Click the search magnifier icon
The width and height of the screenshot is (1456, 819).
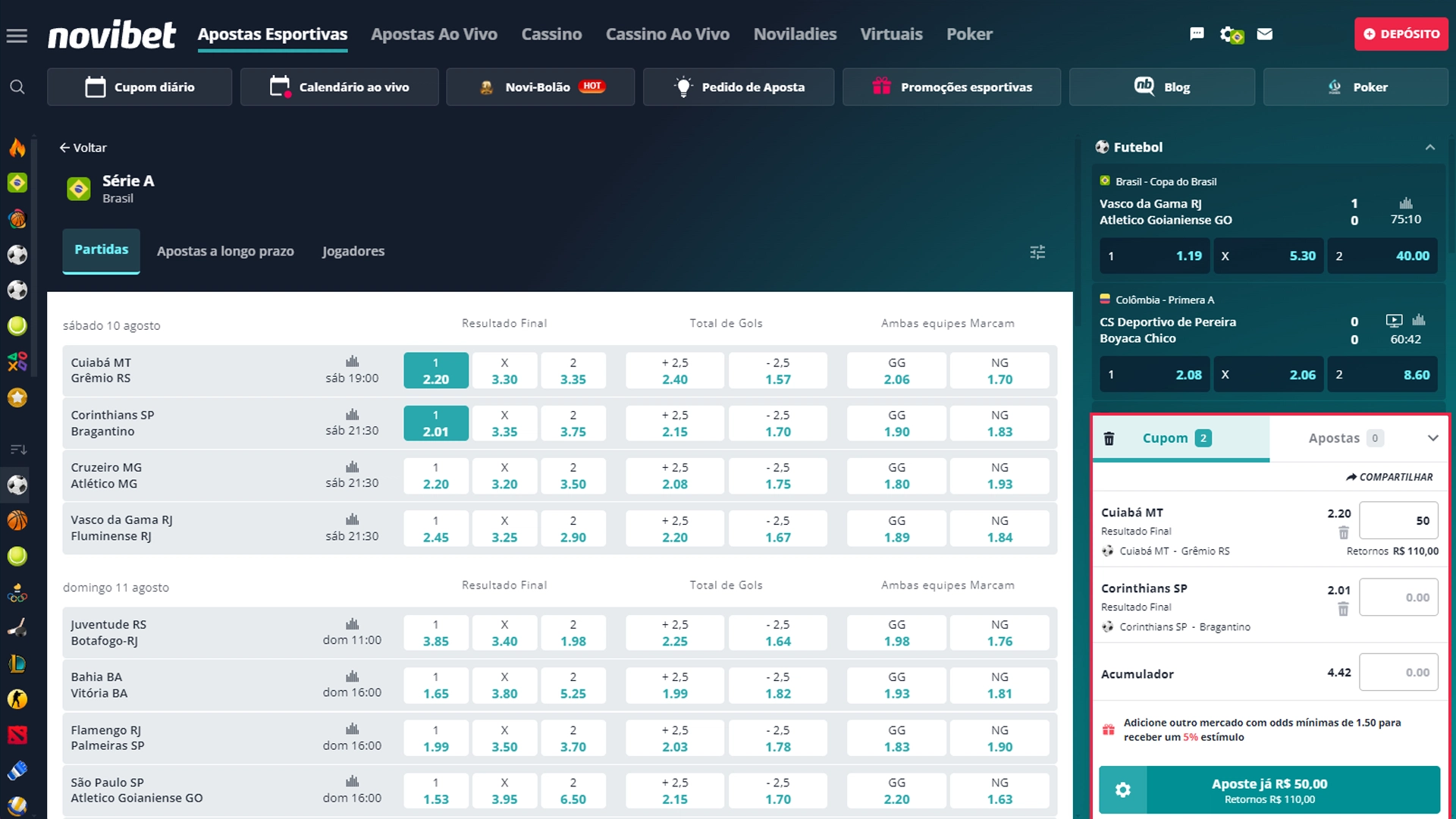17,87
